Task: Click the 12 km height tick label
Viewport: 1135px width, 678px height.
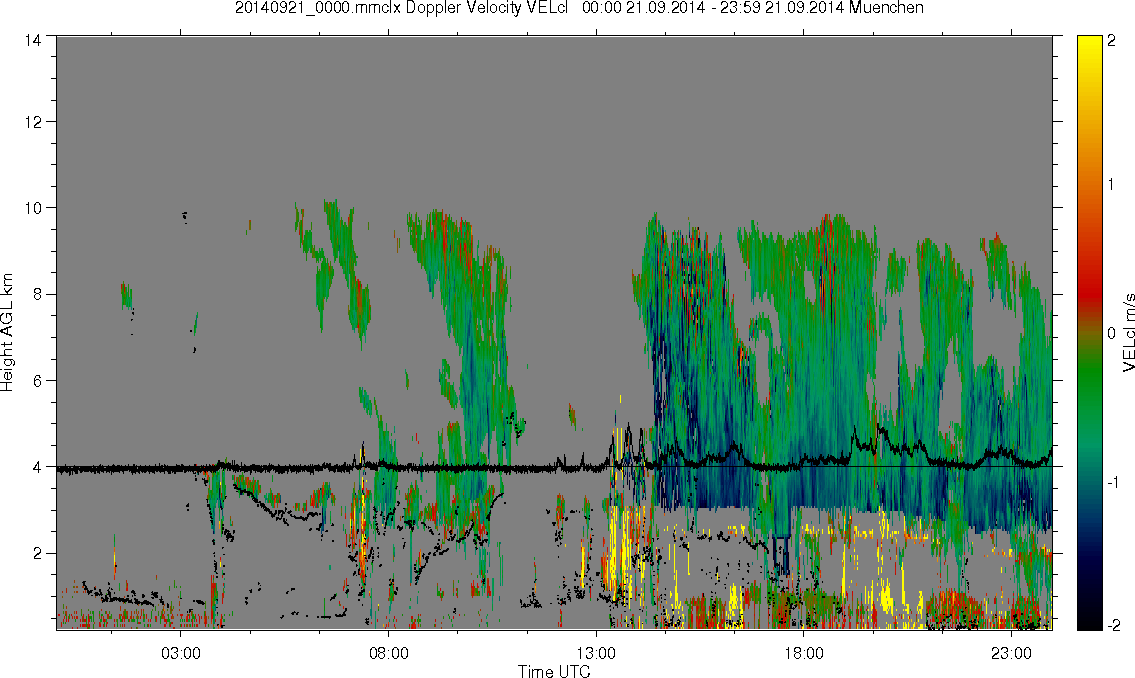Action: click(32, 122)
